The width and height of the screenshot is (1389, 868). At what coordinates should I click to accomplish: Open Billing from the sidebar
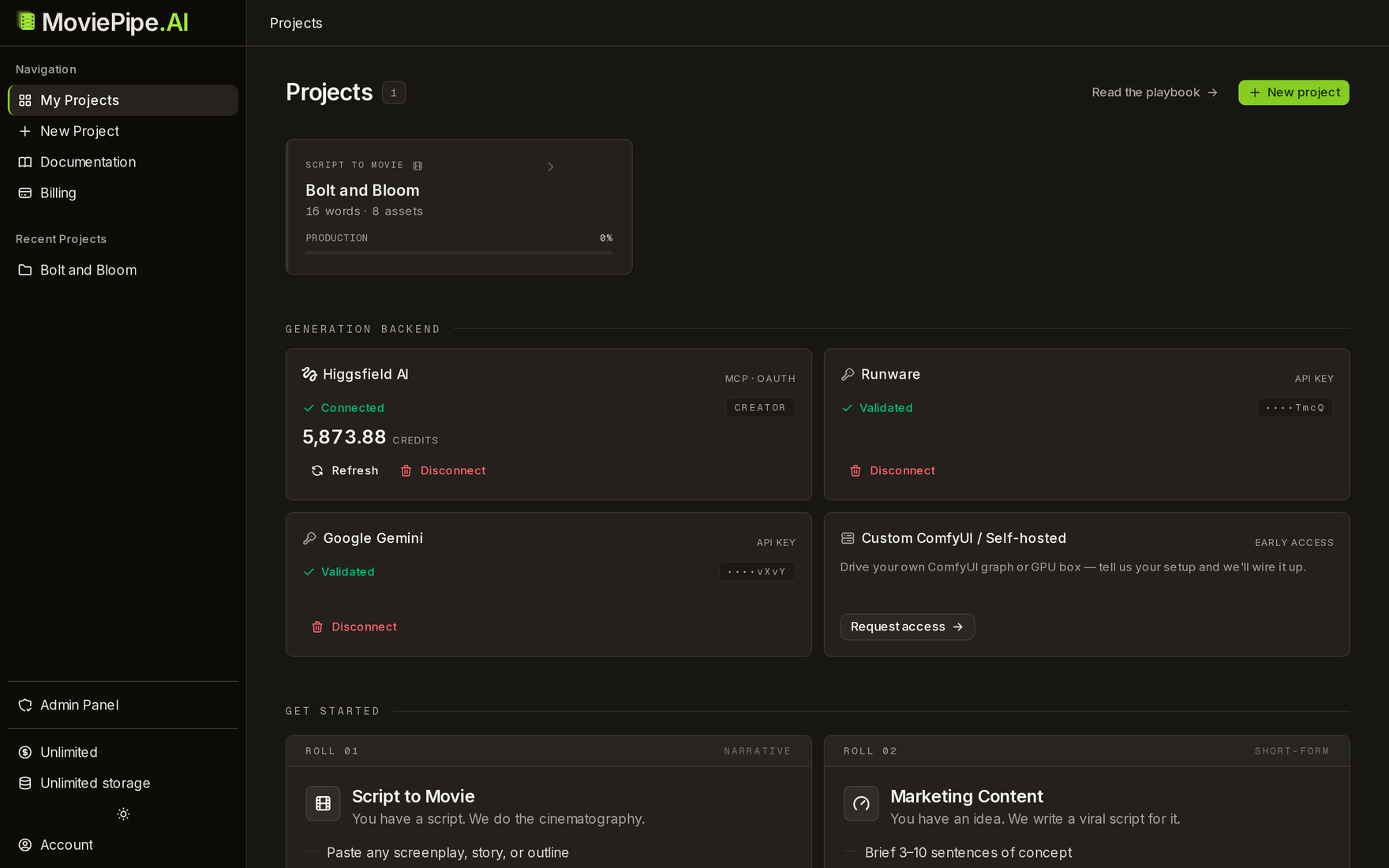point(123,193)
